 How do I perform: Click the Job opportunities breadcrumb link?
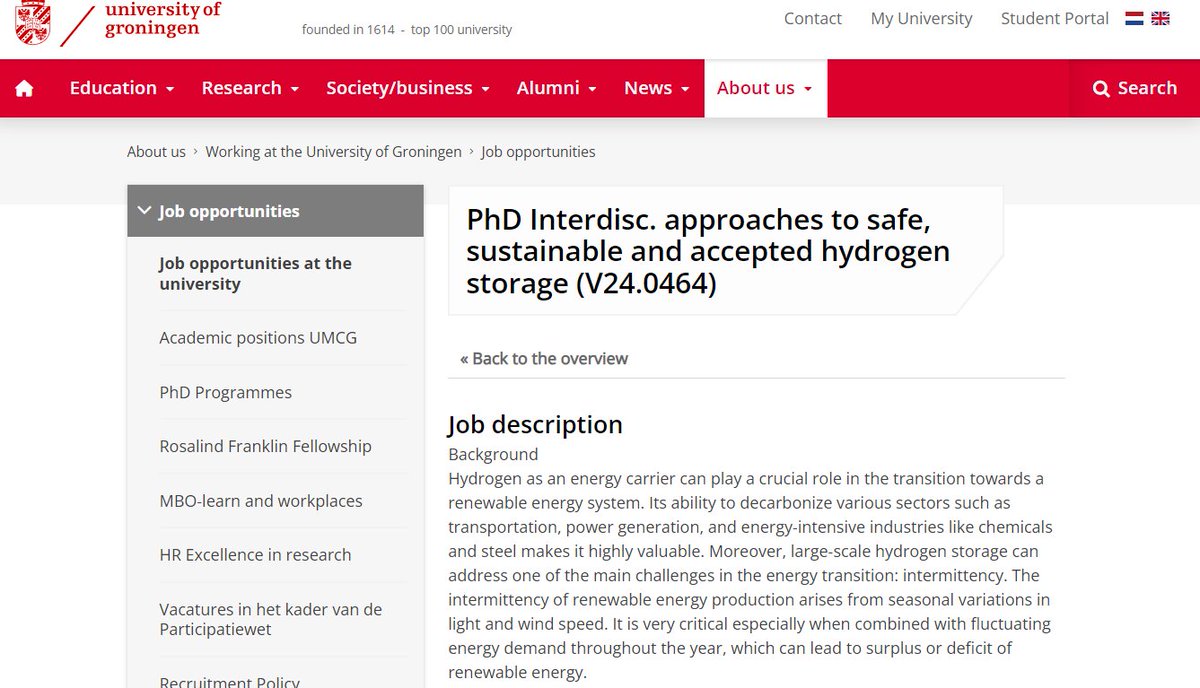click(x=538, y=152)
